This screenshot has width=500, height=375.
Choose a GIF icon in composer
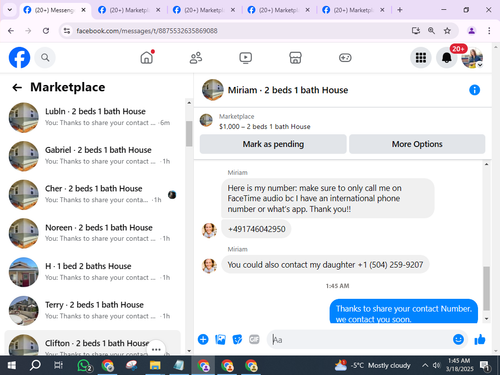pyautogui.click(x=254, y=339)
